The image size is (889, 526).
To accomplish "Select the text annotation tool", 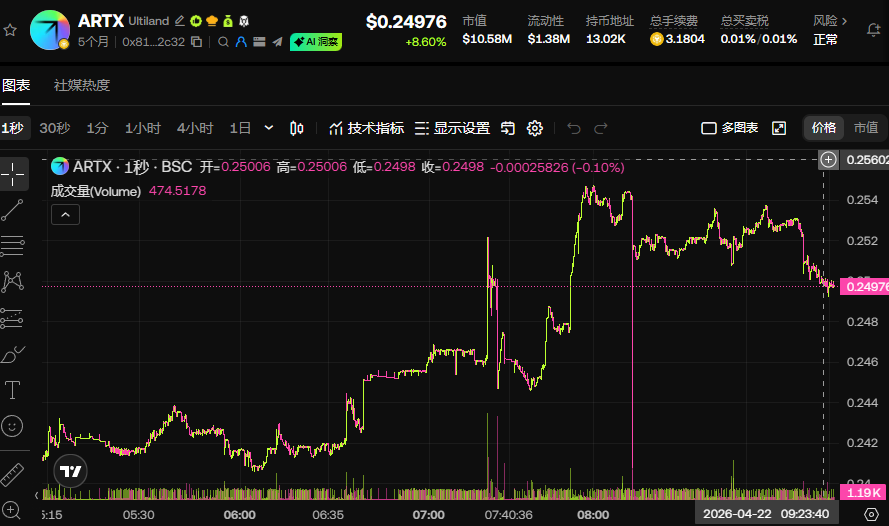I will pyautogui.click(x=12, y=390).
